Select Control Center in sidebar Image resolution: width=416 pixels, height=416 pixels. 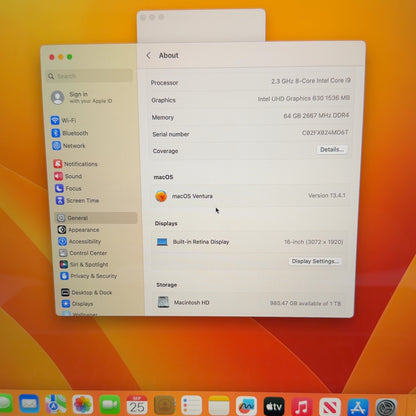(x=83, y=253)
